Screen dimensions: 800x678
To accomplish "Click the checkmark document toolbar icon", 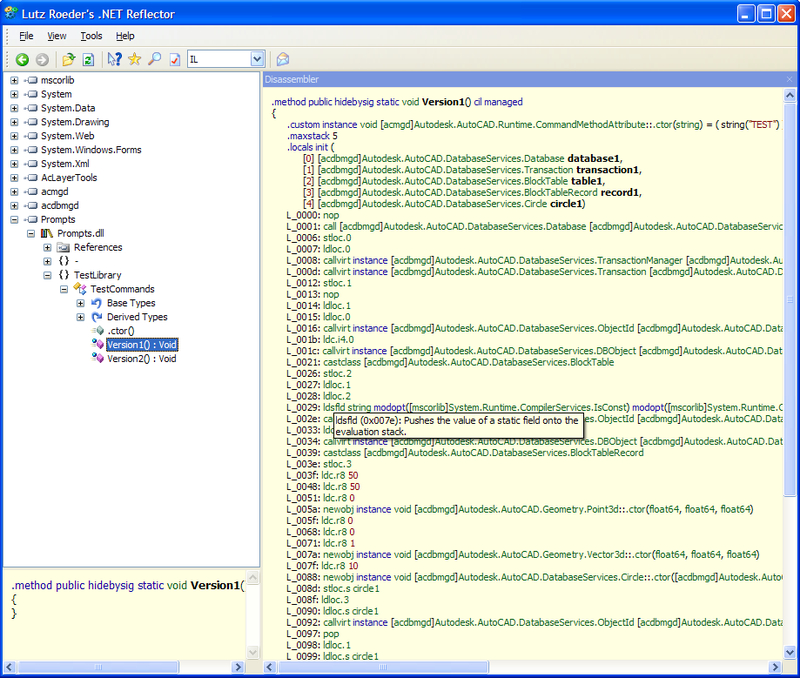I will click(x=174, y=60).
